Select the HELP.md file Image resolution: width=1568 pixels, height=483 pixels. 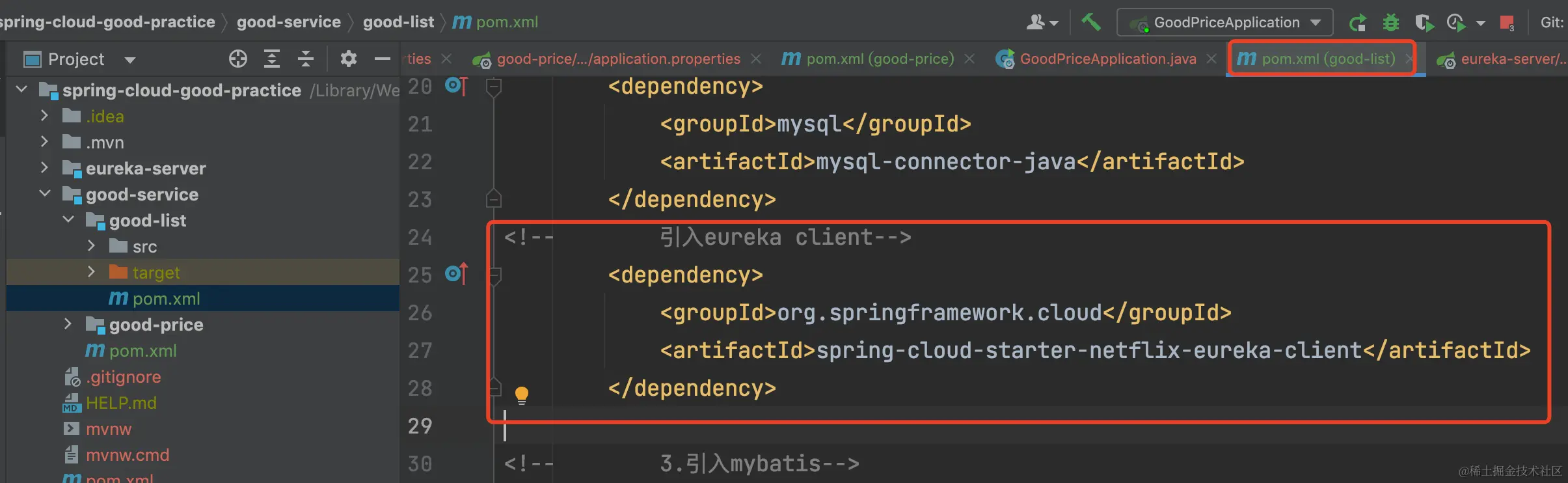pos(121,402)
